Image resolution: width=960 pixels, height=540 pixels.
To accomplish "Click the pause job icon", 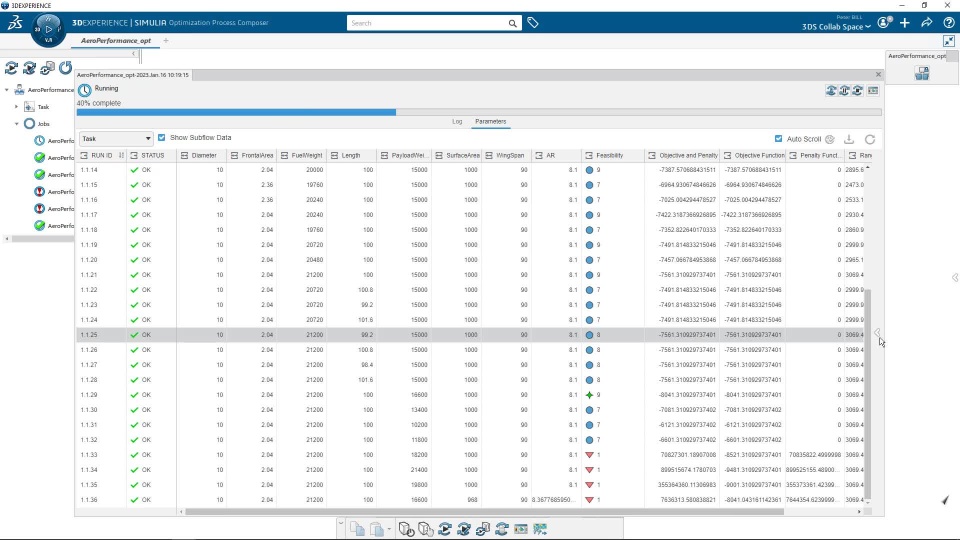I will [x=844, y=91].
